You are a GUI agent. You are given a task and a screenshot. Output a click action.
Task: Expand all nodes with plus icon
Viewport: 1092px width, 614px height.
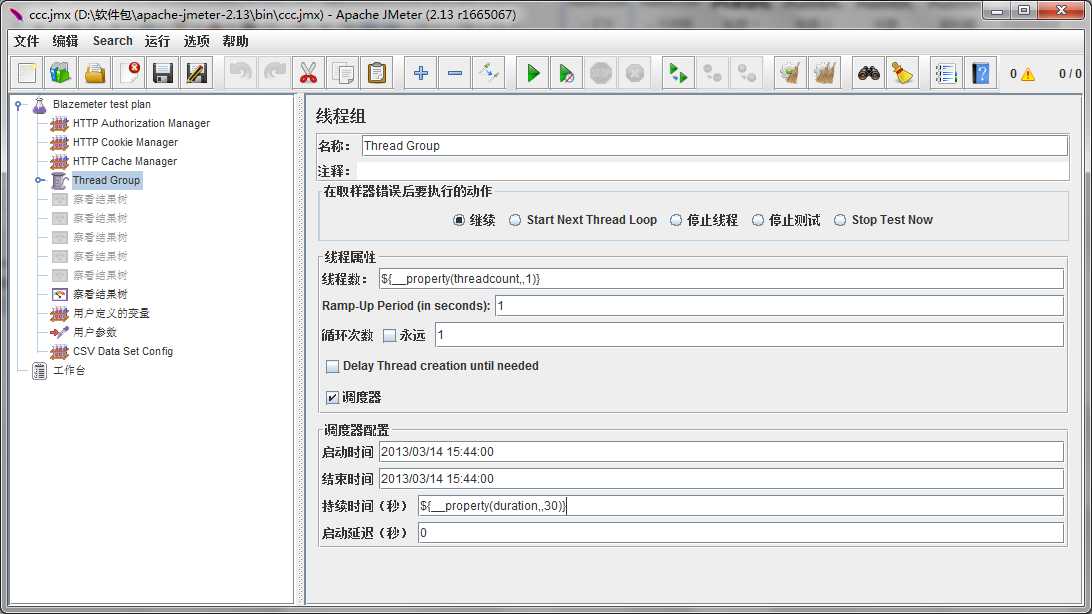pyautogui.click(x=421, y=73)
